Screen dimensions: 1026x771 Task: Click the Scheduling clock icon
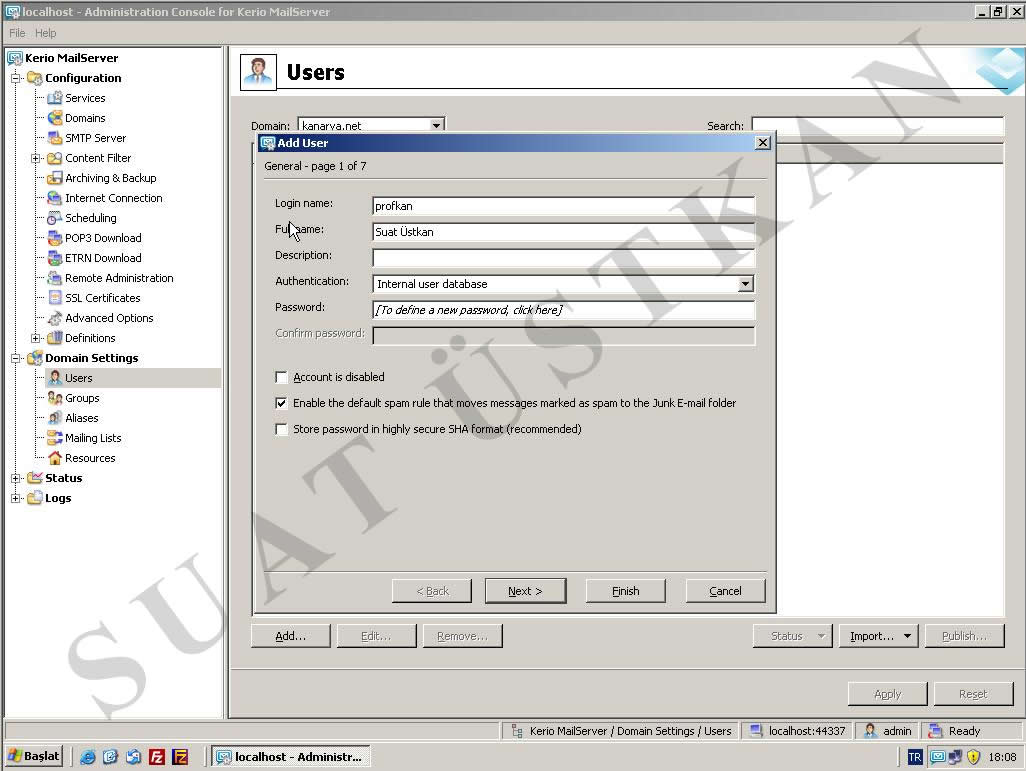[x=55, y=218]
